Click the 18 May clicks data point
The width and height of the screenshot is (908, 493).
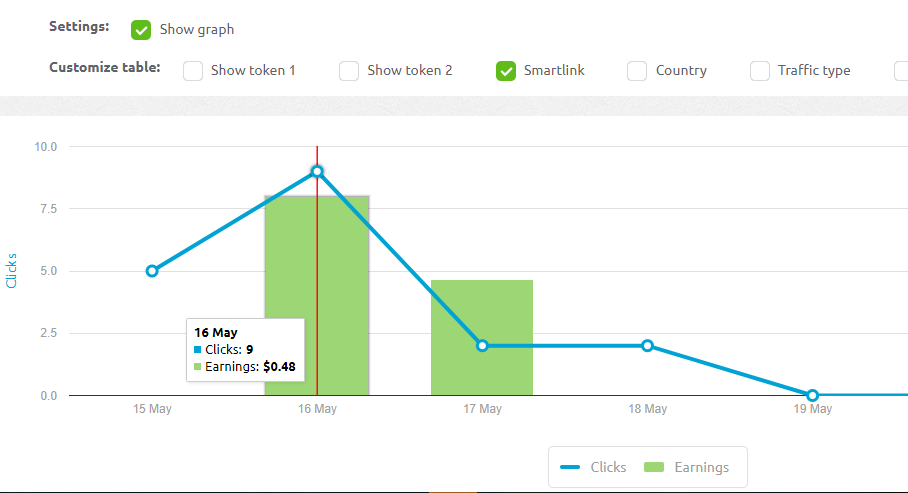click(x=647, y=346)
